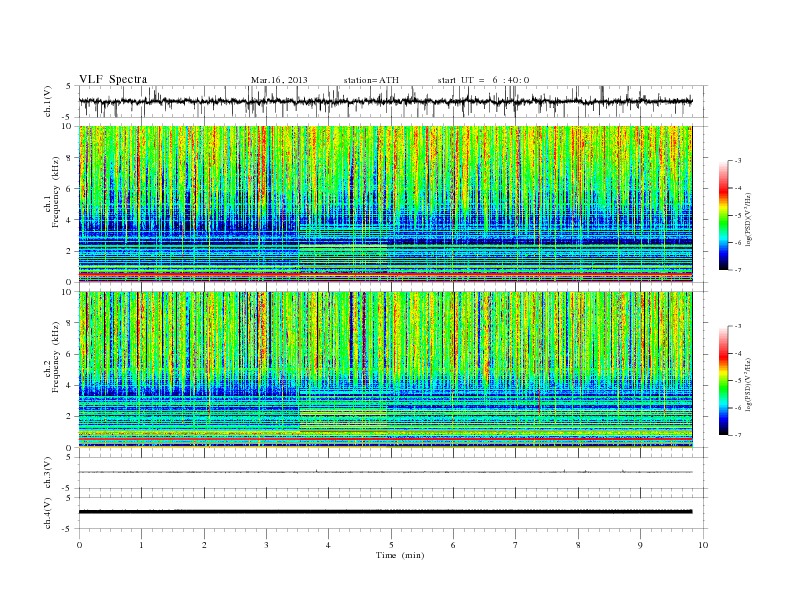Viewport: 792px width, 612px height.
Task: Click the '10' tick label on time axis
Action: 703,545
